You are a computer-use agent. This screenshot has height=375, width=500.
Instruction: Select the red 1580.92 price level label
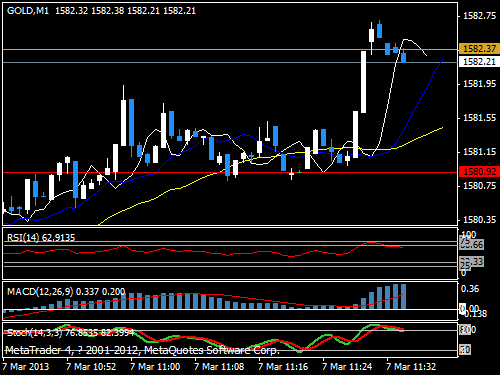point(479,172)
